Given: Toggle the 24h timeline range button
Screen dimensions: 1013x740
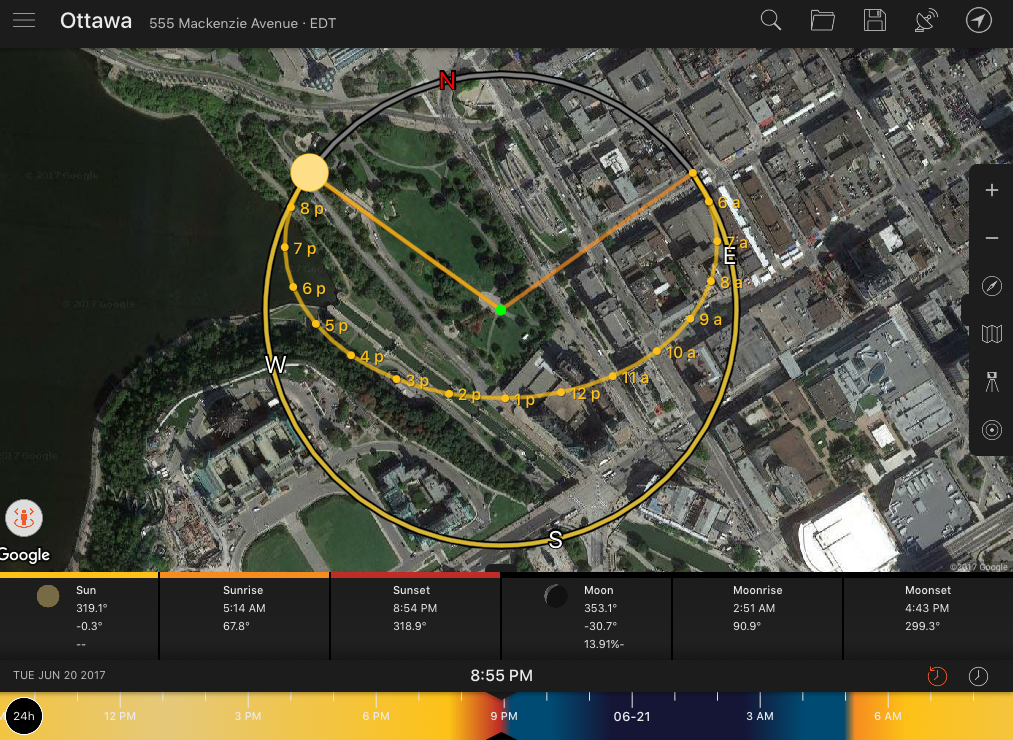Looking at the screenshot, I should coord(24,717).
